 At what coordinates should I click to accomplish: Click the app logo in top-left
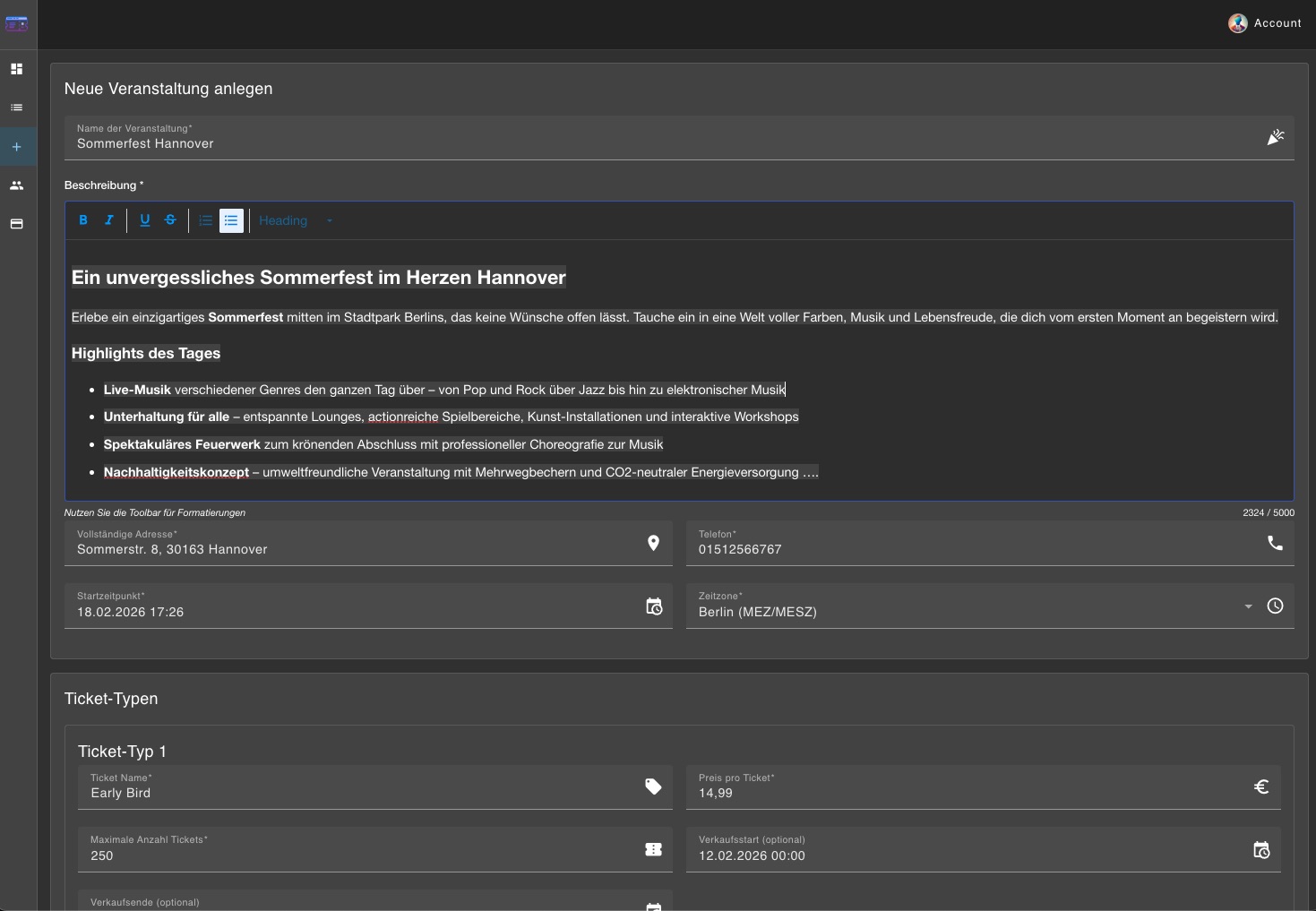(x=17, y=24)
